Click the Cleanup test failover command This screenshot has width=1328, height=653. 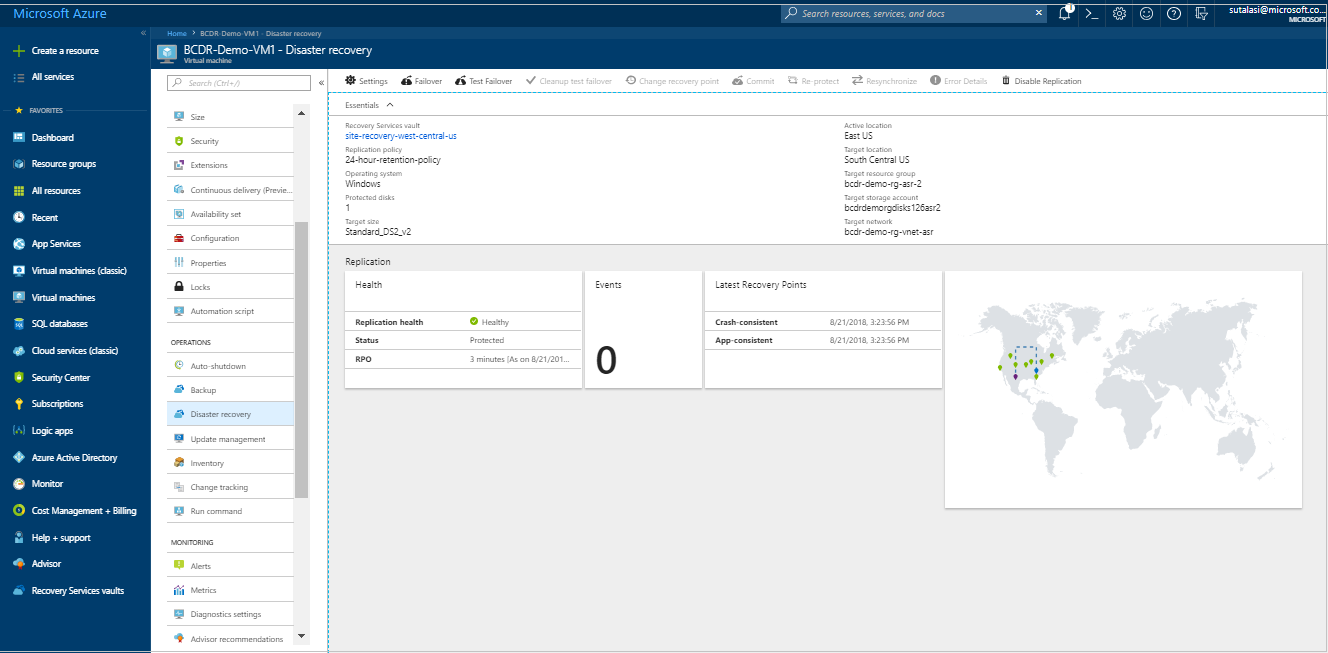tap(568, 81)
